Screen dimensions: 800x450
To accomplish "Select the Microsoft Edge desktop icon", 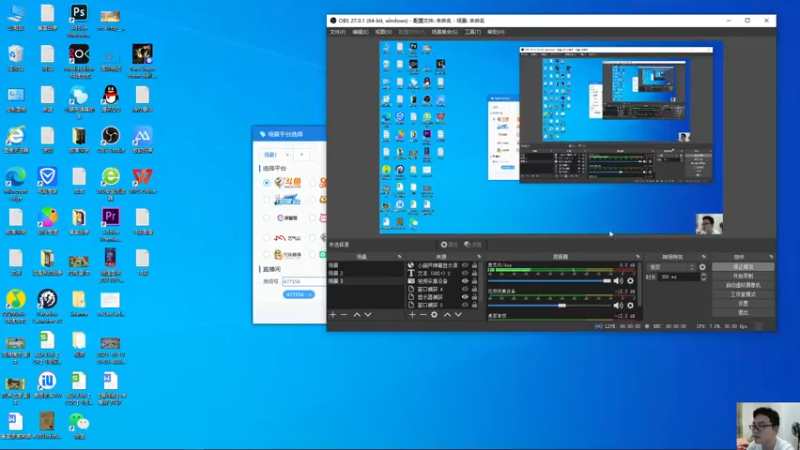I will (x=16, y=184).
